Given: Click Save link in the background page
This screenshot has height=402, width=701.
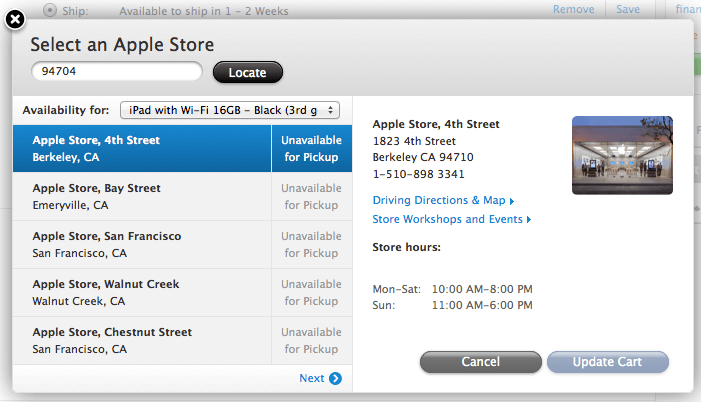Looking at the screenshot, I should click(x=628, y=9).
